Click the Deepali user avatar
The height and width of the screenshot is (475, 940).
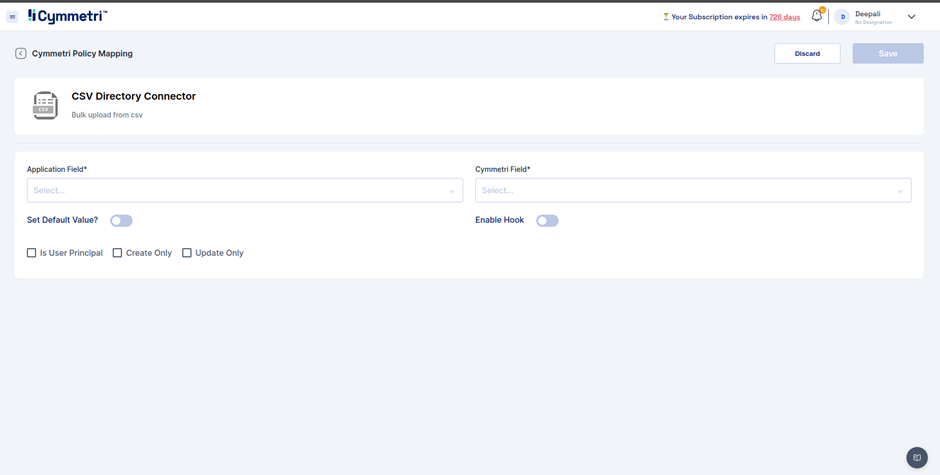tap(842, 17)
